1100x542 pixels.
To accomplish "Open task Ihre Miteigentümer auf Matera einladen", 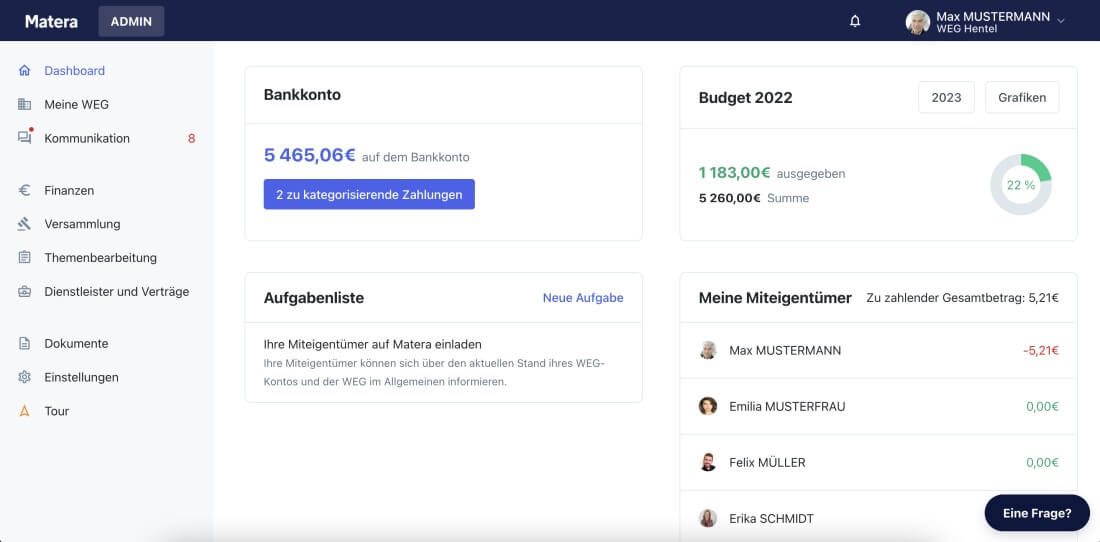I will click(x=373, y=344).
